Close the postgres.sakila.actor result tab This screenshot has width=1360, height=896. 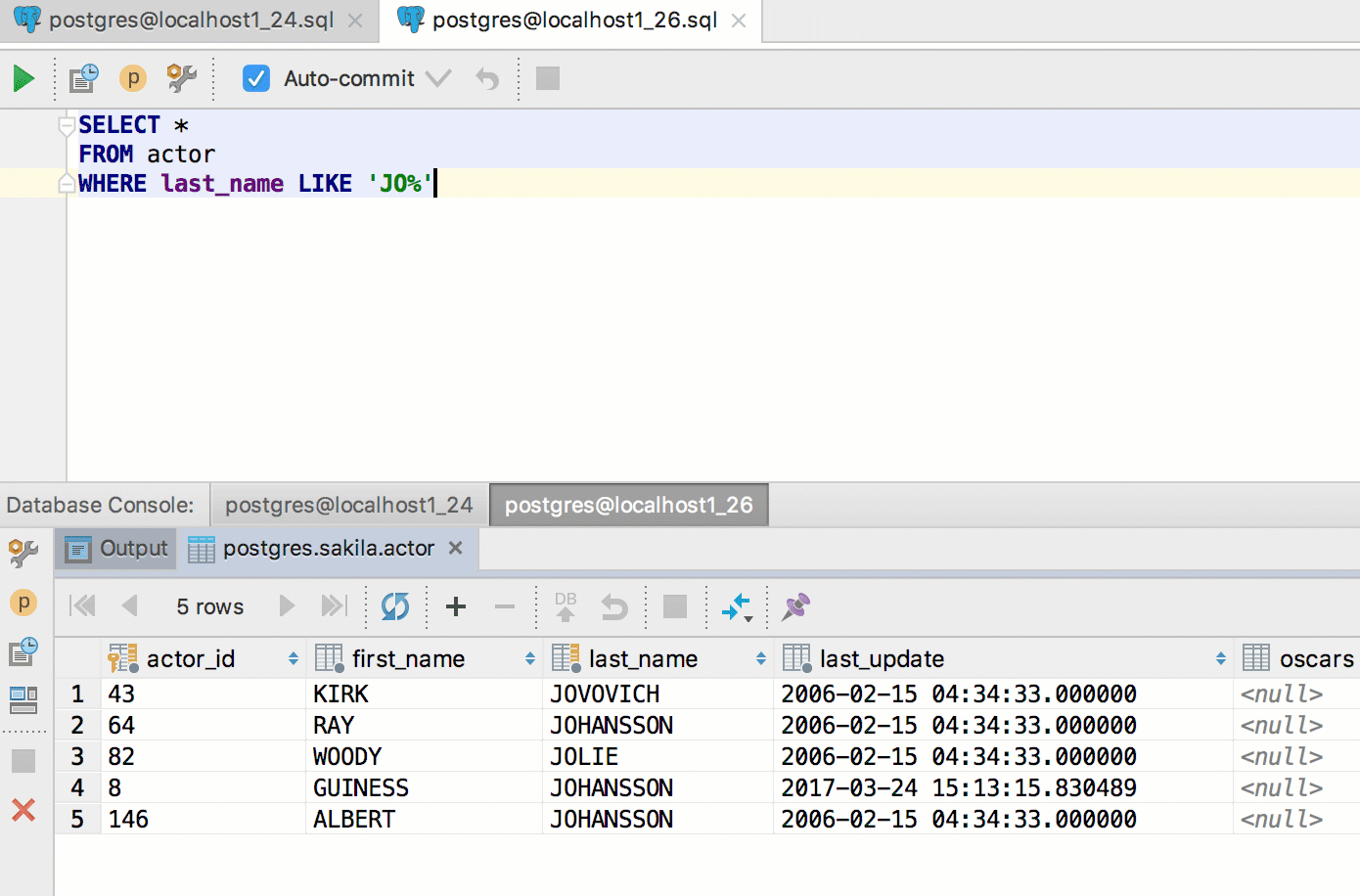pos(455,548)
